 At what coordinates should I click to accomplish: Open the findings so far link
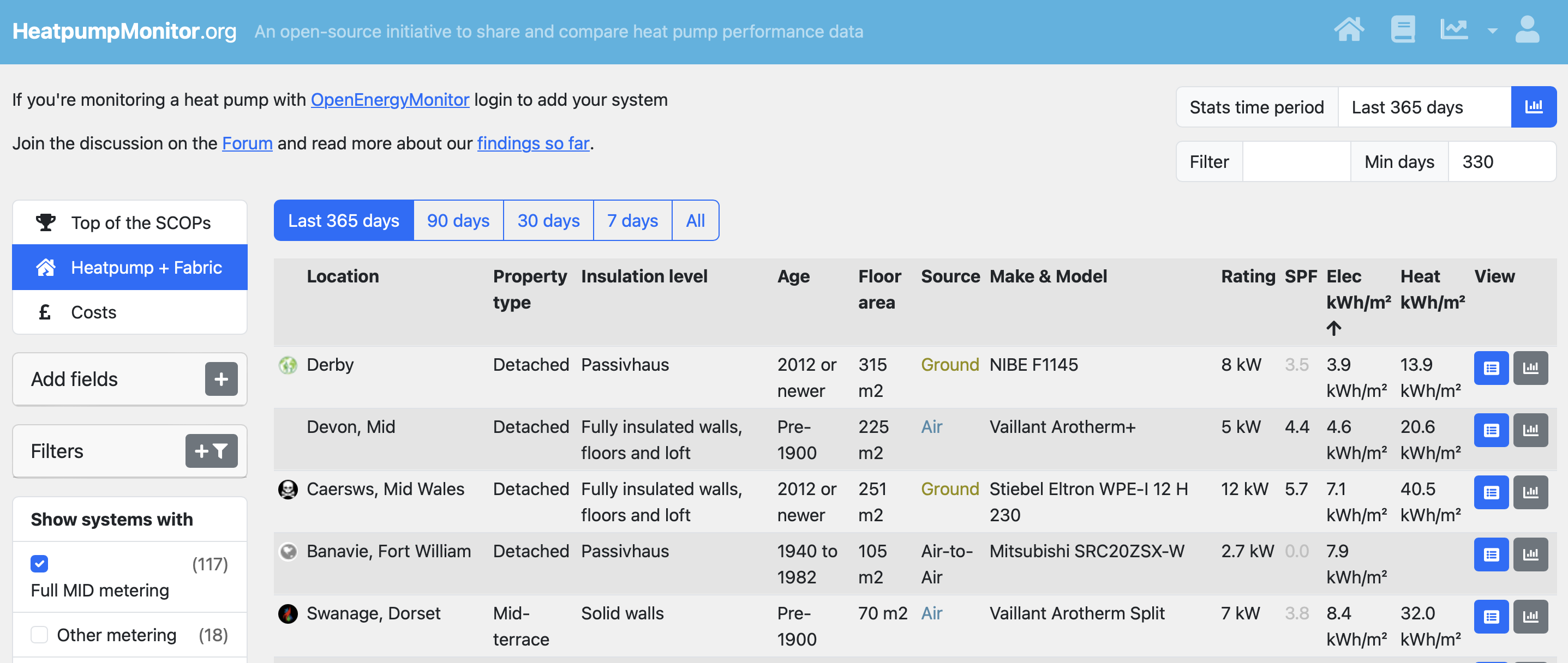(x=533, y=143)
